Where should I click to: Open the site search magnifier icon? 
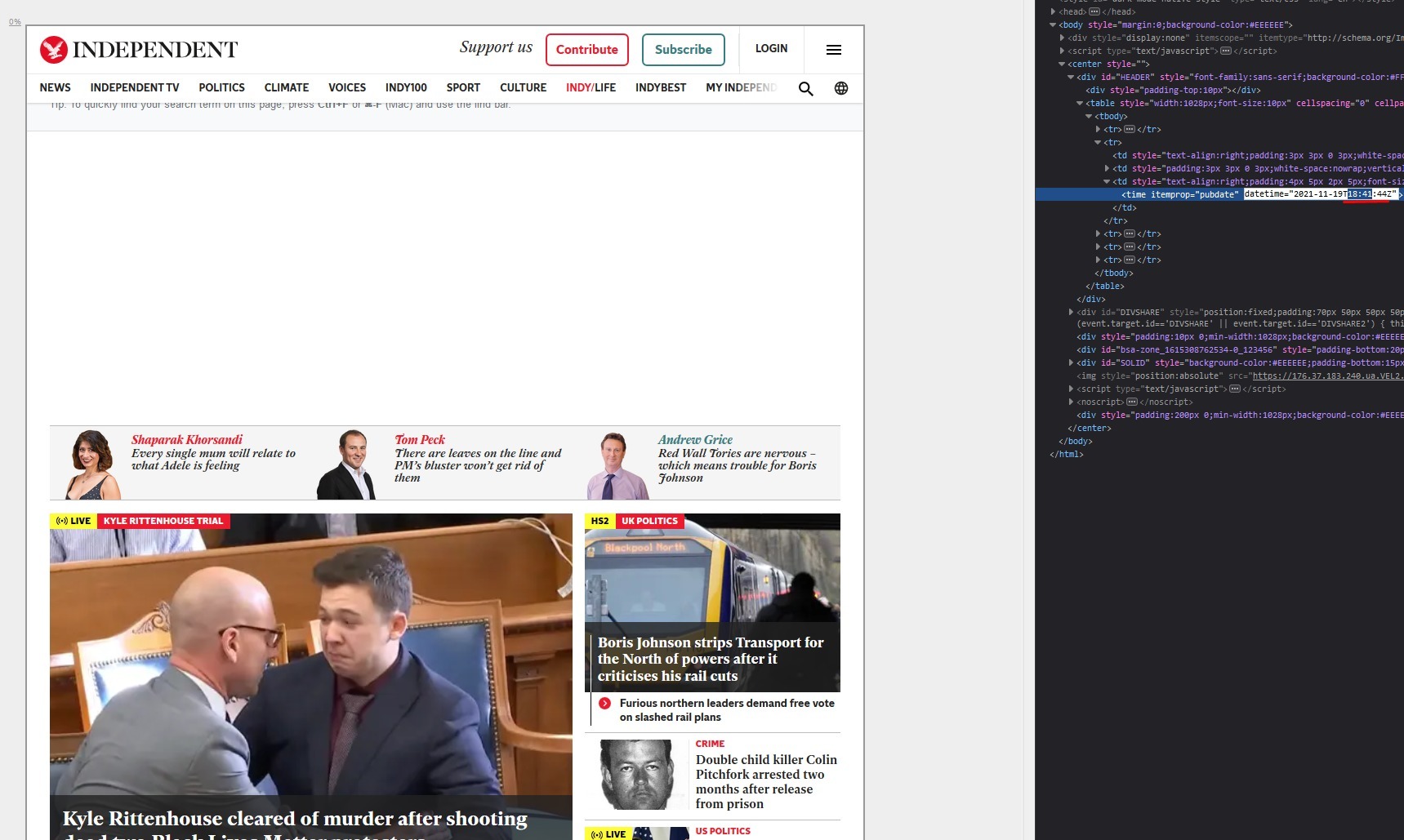pos(805,88)
